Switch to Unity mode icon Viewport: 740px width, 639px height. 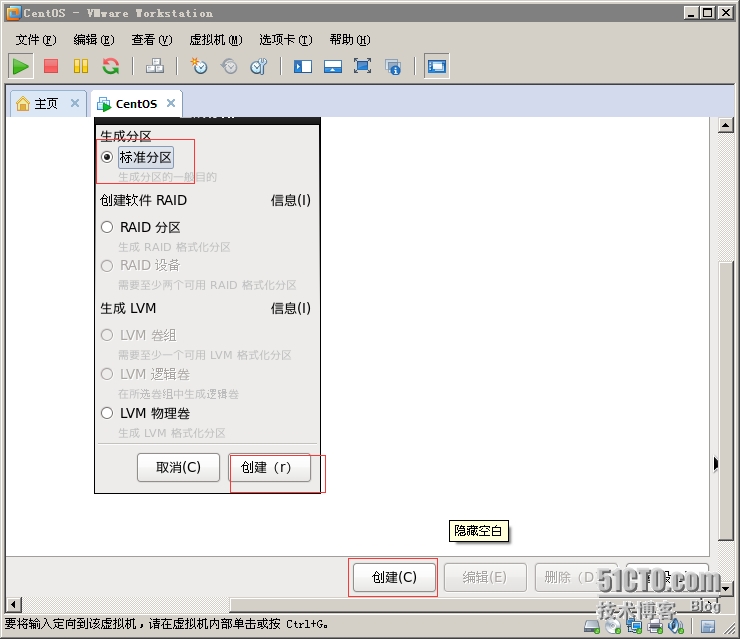click(x=393, y=67)
